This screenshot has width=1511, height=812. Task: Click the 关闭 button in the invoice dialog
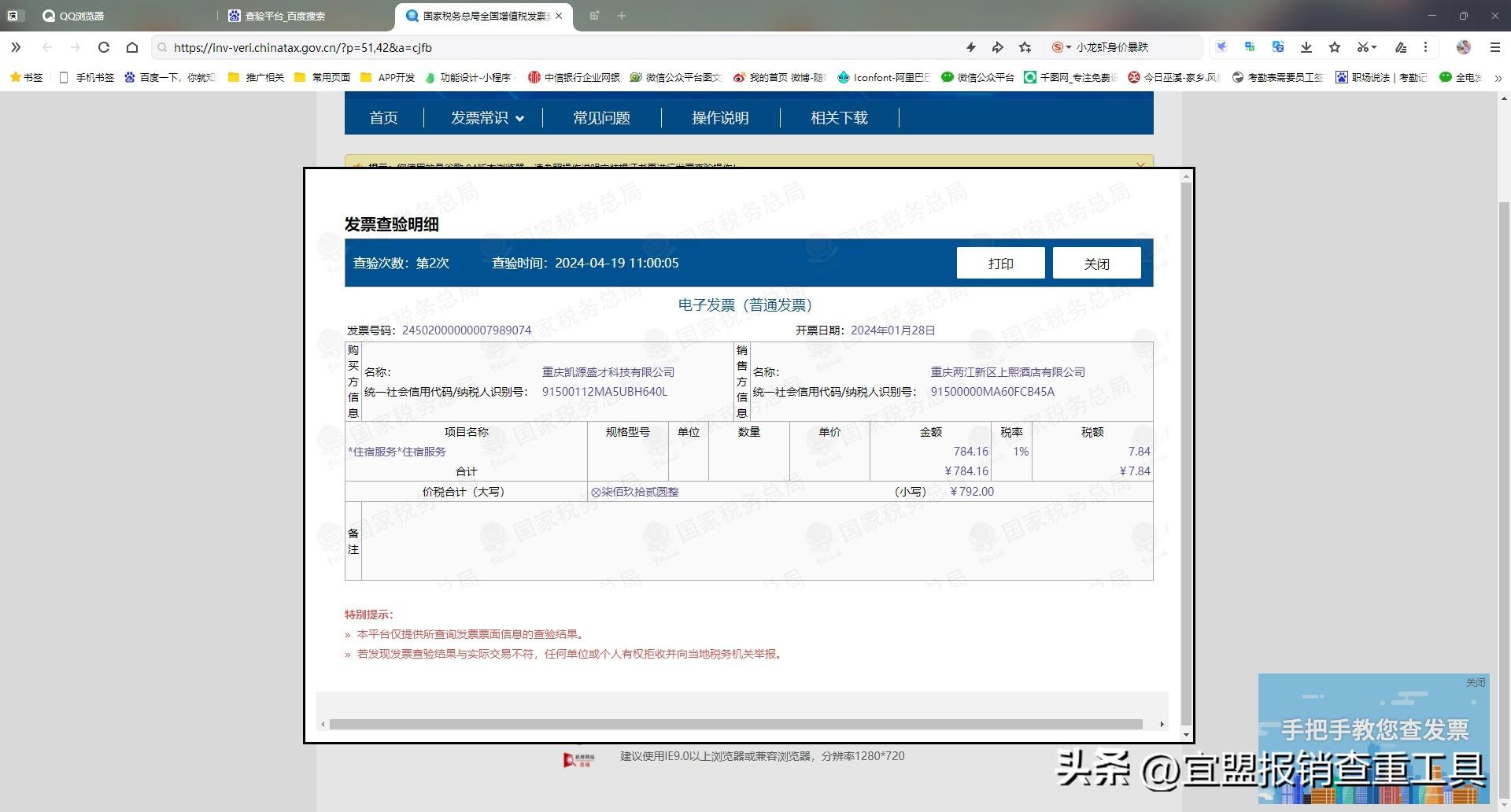1096,263
